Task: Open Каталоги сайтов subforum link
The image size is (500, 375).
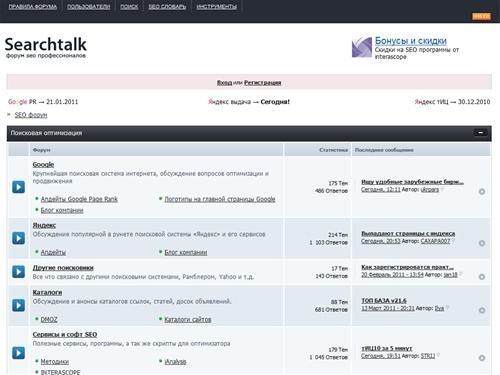Action: click(188, 319)
